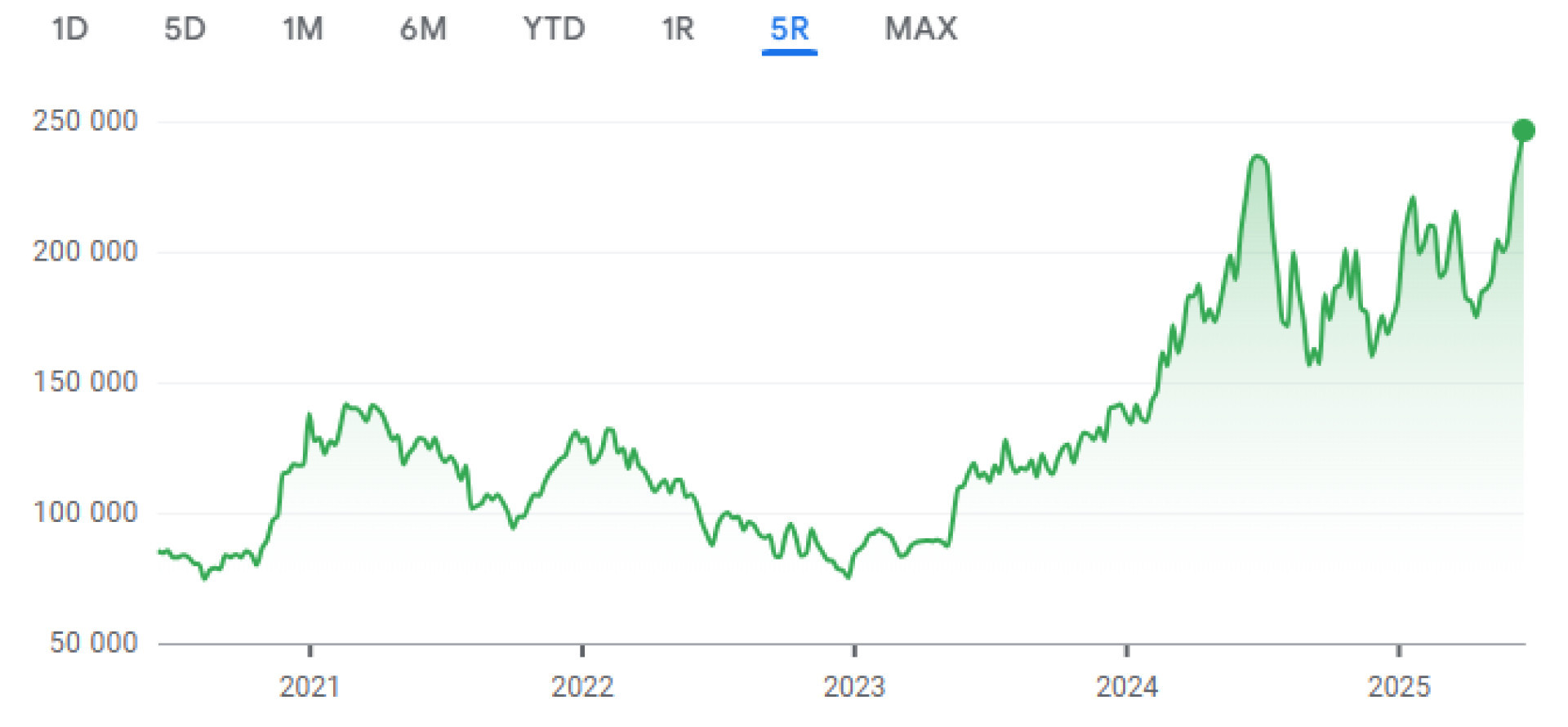
Task: Click the 100 000 price axis label
Action: (85, 513)
